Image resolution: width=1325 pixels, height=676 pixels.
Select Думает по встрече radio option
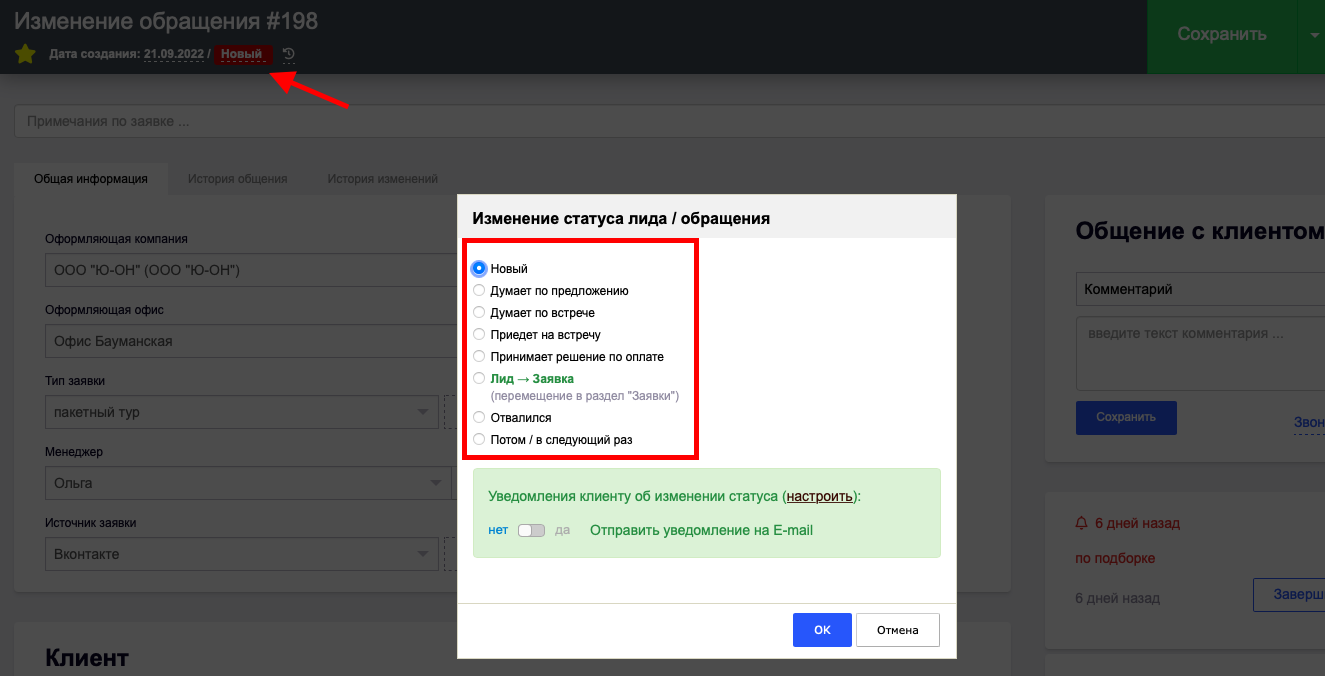pos(479,312)
